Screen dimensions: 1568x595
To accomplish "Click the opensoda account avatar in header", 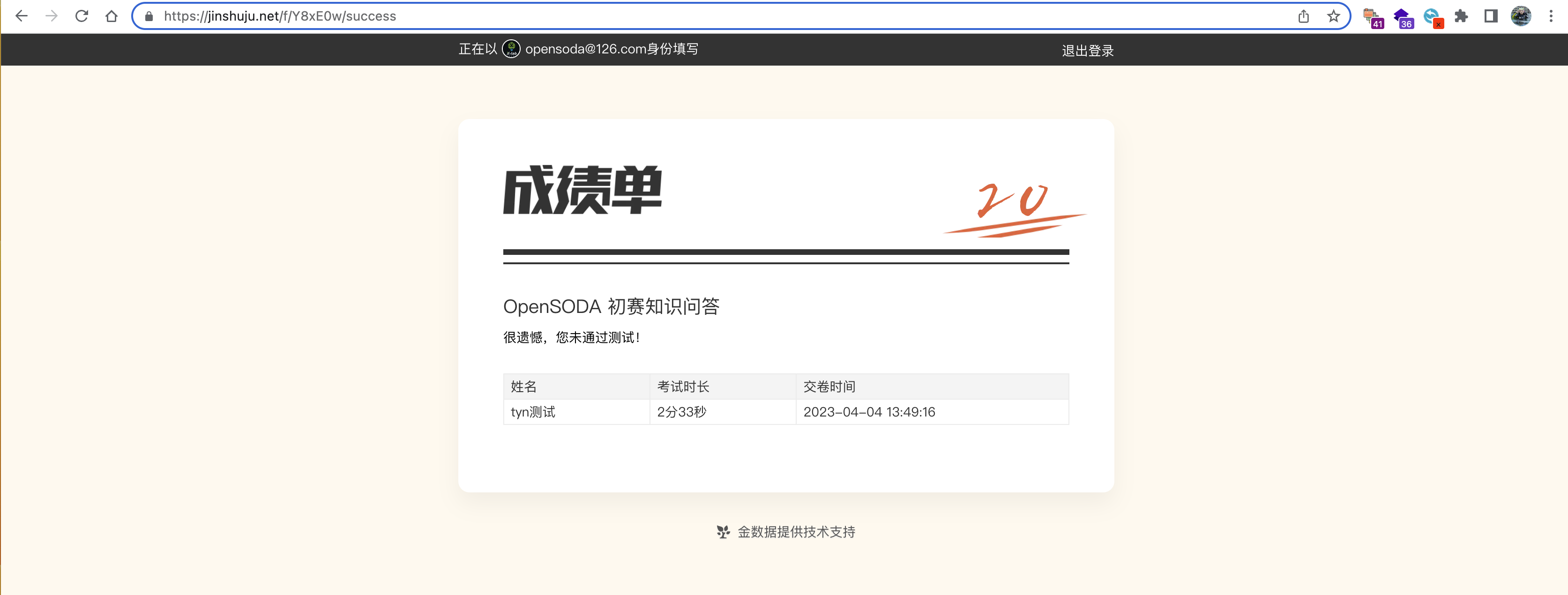I will (x=511, y=49).
